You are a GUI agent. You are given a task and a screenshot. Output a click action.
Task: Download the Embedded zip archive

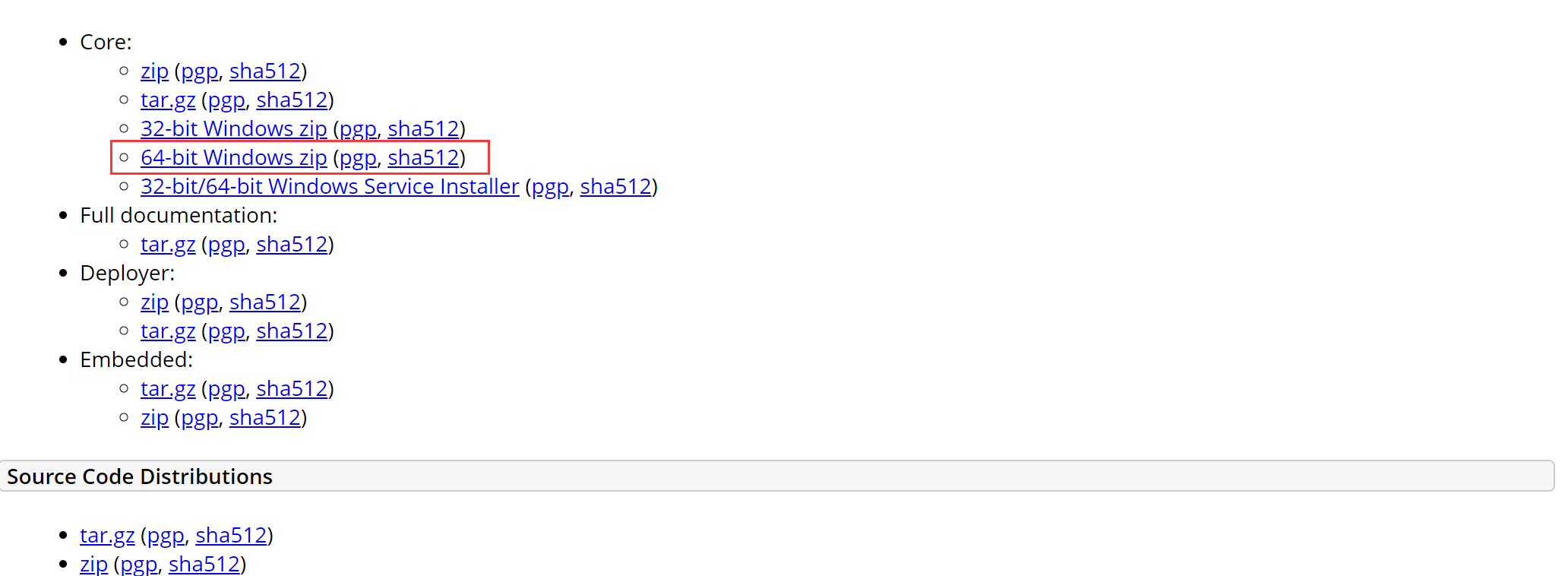[x=154, y=418]
